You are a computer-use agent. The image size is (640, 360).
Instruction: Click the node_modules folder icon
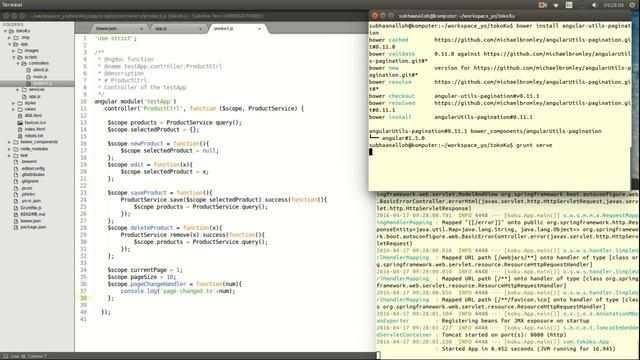(16, 149)
